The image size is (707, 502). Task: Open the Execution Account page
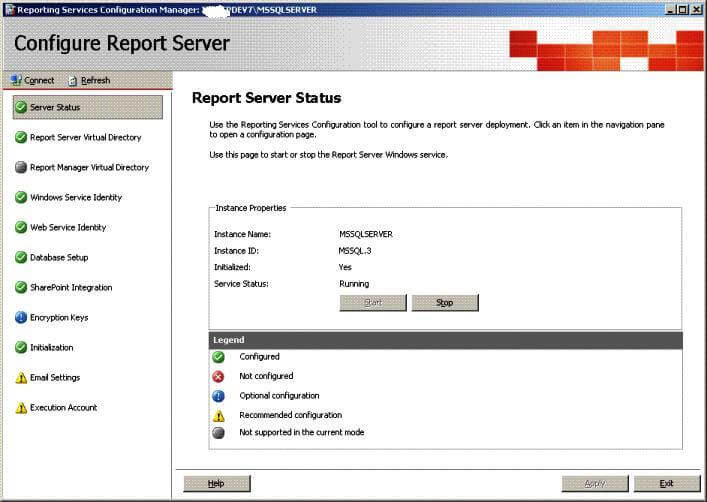click(x=64, y=408)
